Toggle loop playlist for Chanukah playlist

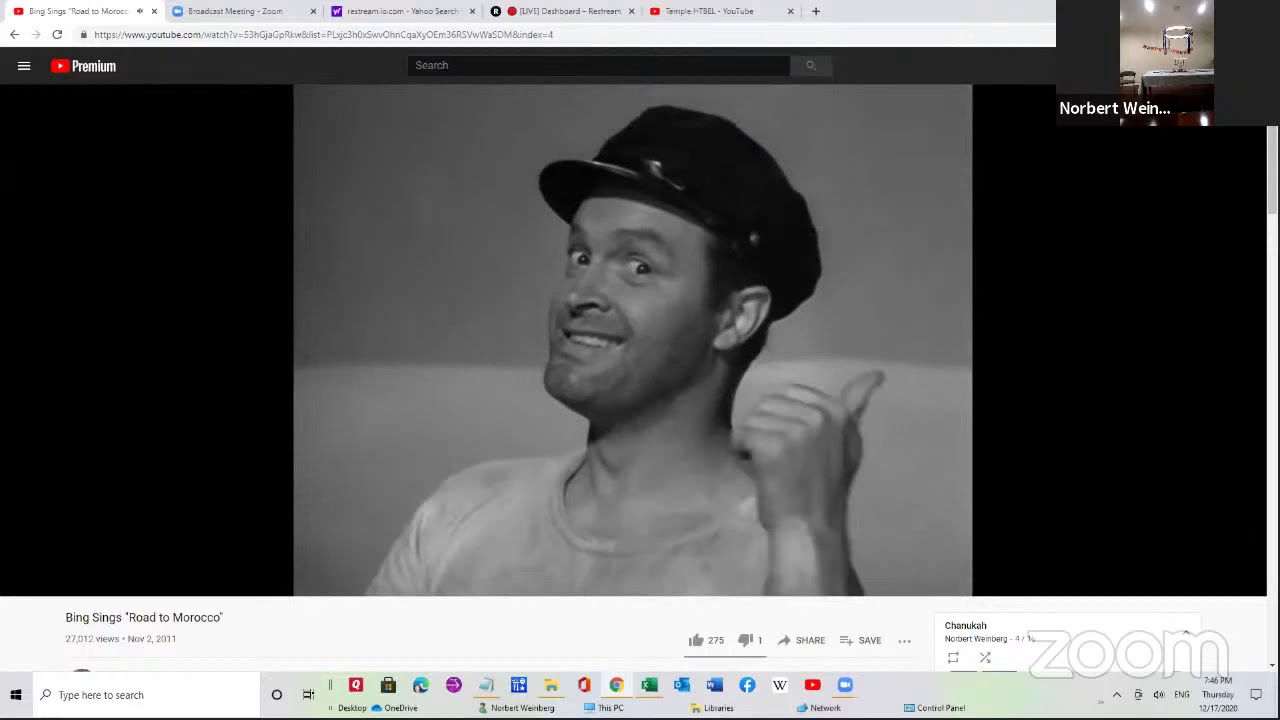(x=953, y=658)
